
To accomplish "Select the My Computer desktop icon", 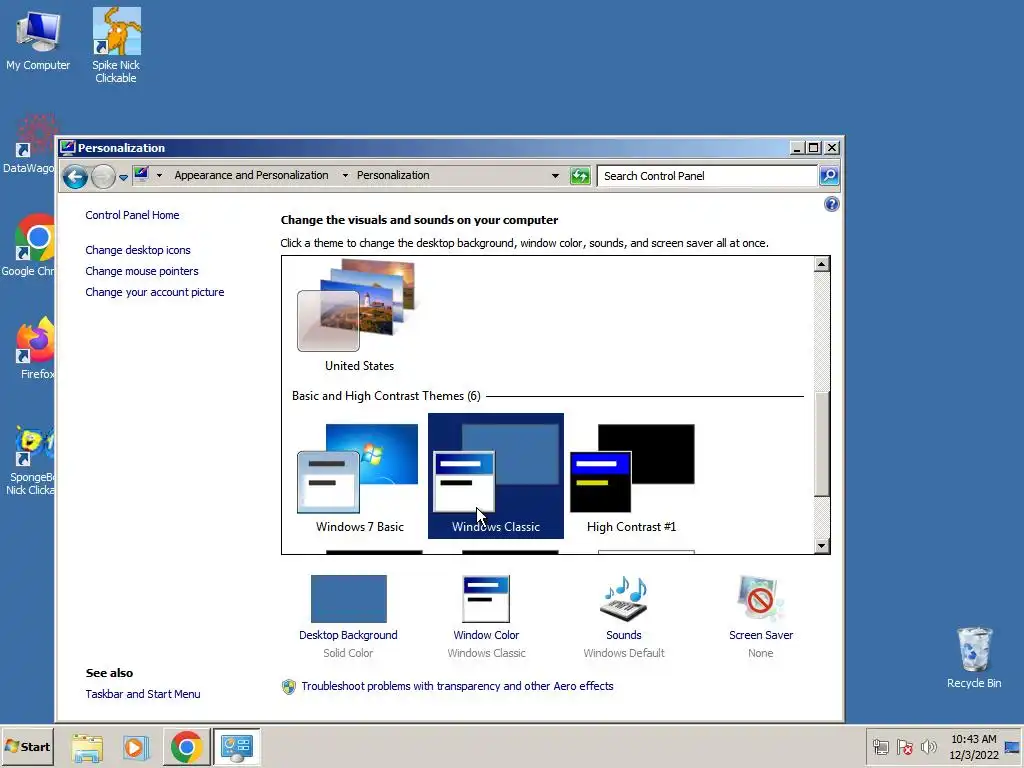I will tap(38, 40).
